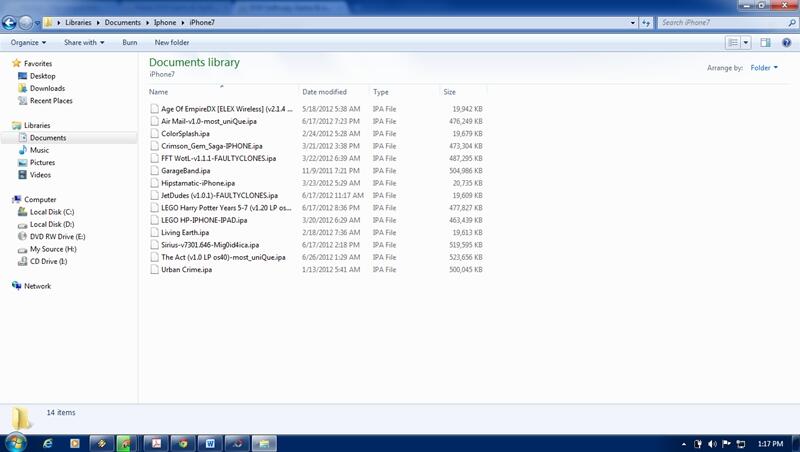Click the volume speaker tray icon
Image resolution: width=800 pixels, height=452 pixels.
pyautogui.click(x=712, y=444)
